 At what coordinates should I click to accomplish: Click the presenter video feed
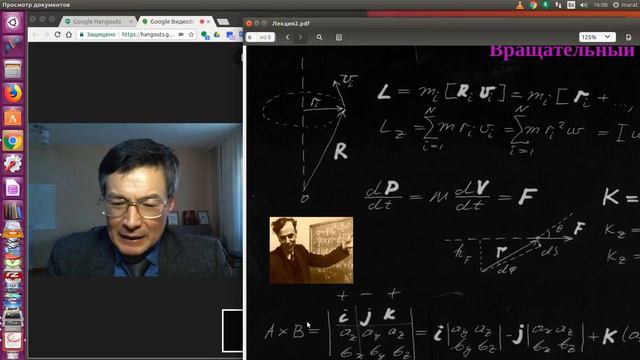tap(135, 200)
